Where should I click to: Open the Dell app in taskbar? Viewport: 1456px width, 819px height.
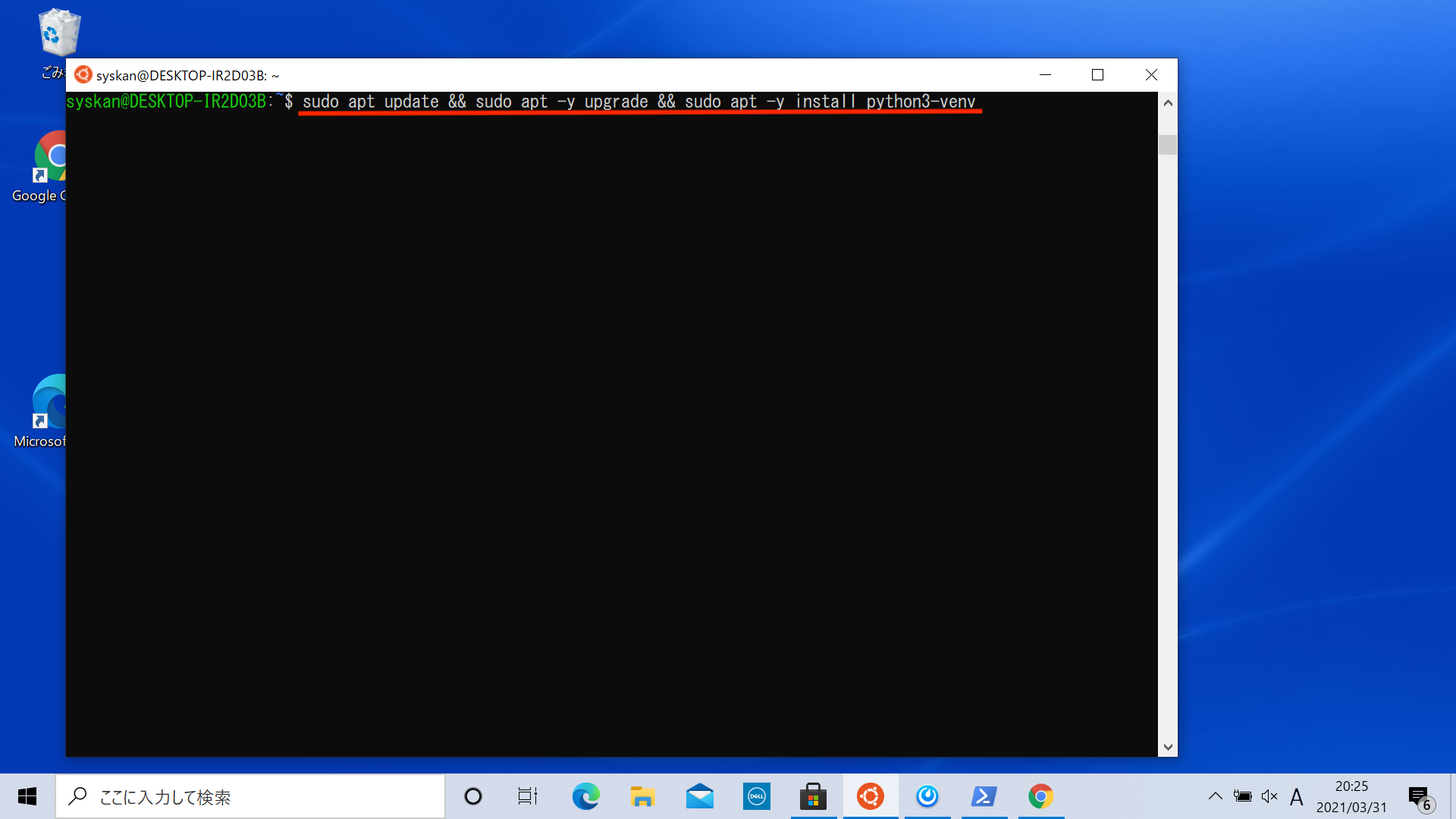(756, 796)
